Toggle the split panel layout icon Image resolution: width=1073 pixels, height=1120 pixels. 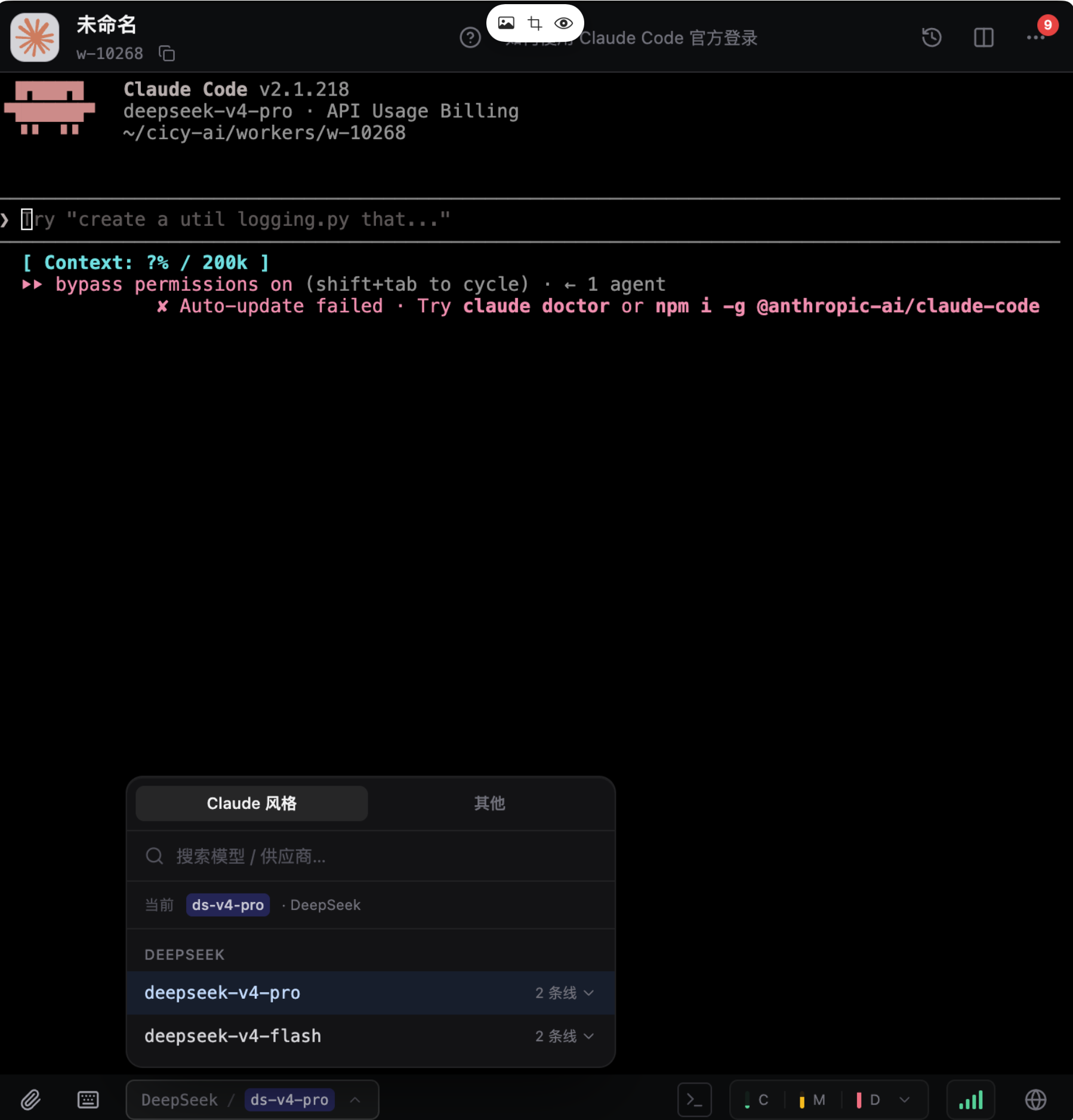[x=983, y=38]
